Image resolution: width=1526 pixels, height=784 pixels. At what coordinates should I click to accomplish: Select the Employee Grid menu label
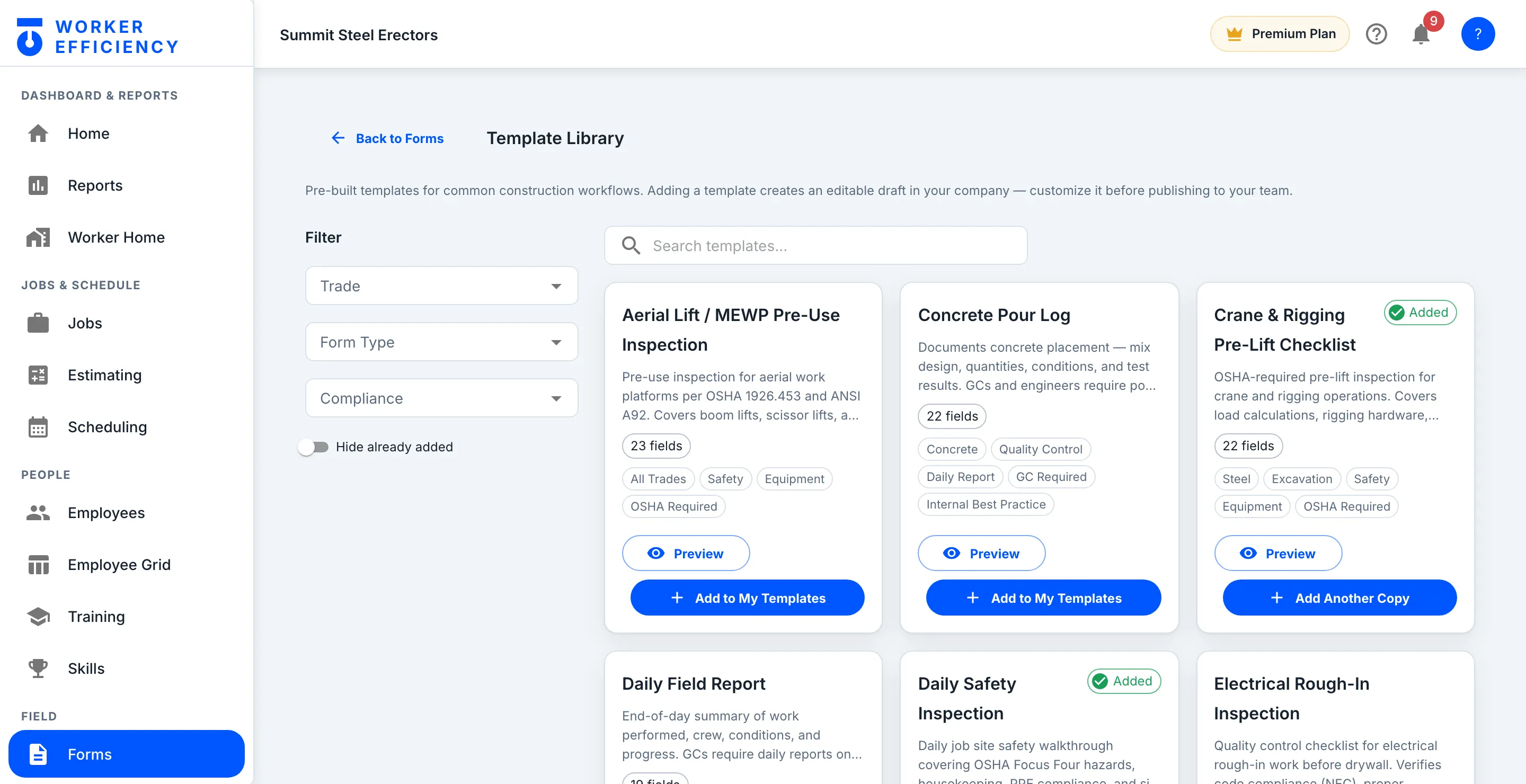119,565
